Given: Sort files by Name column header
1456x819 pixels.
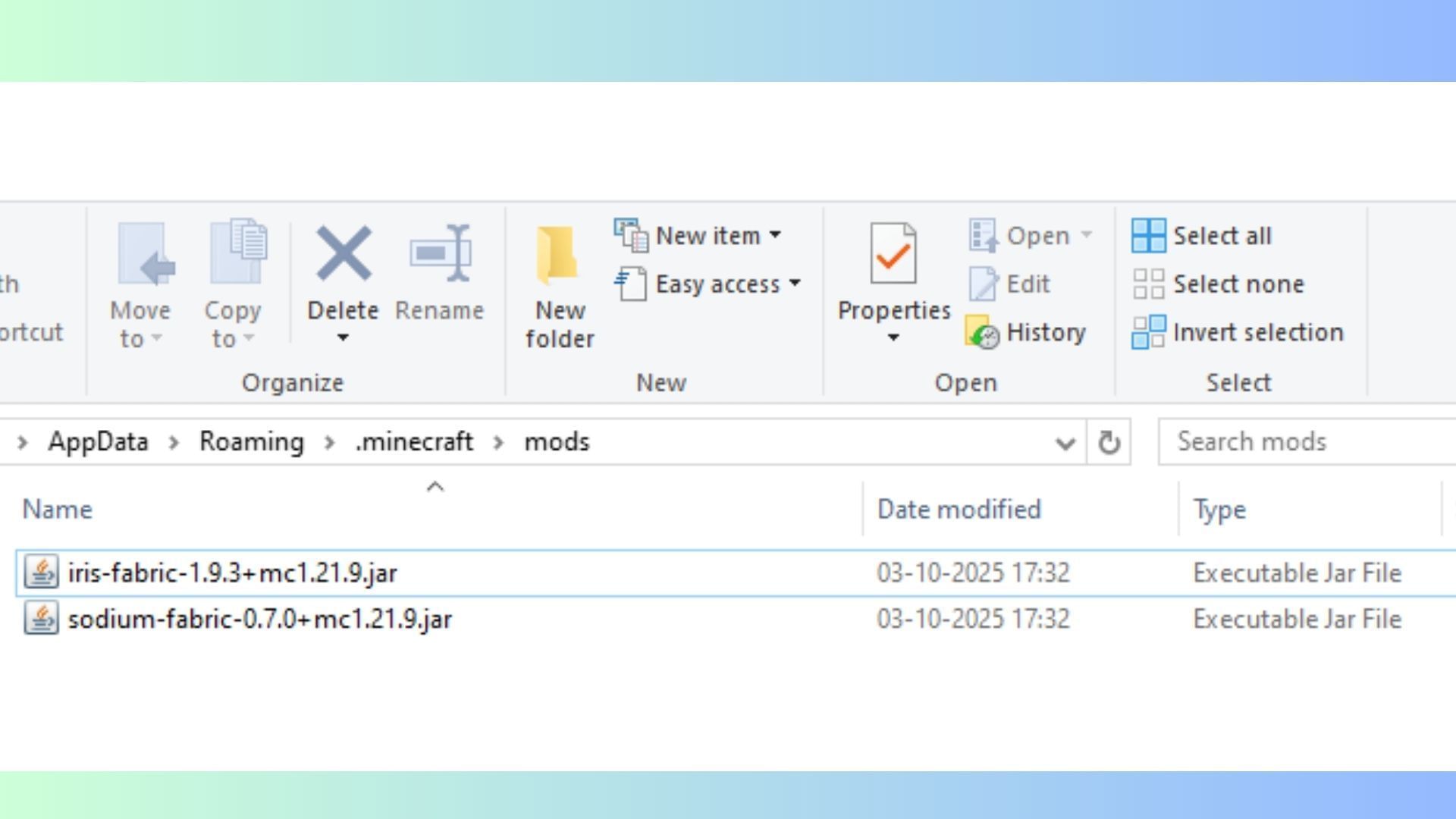Looking at the screenshot, I should pos(58,510).
